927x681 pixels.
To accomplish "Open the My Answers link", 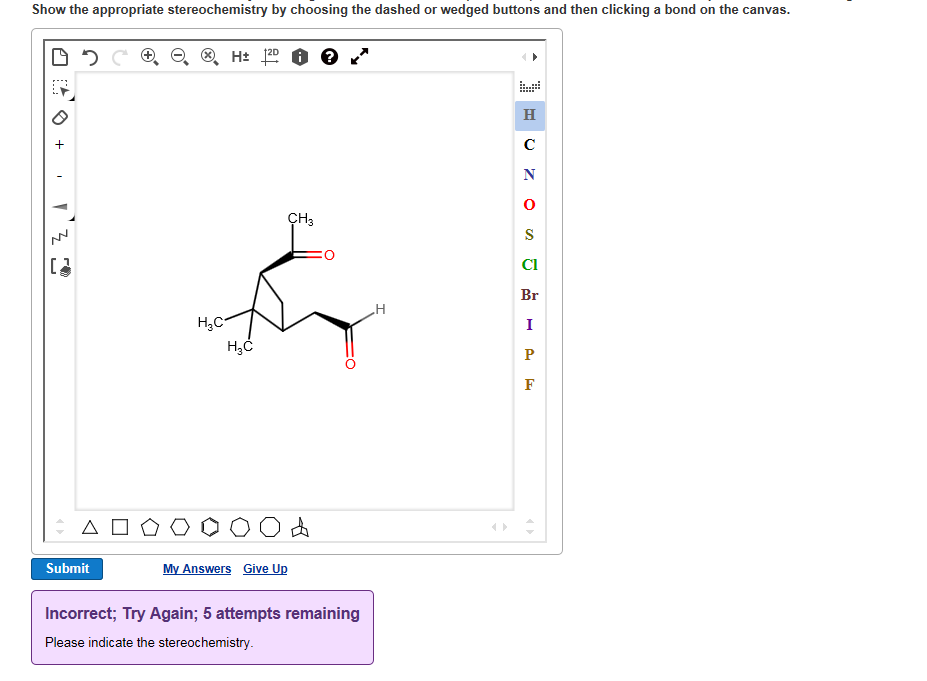I will tap(196, 568).
